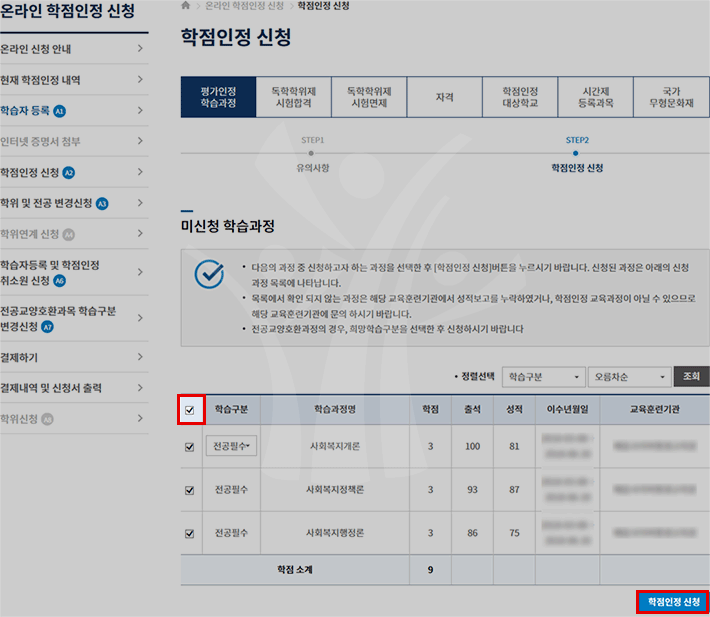The image size is (710, 617).
Task: Click the A7 badge under 전공교양호환과목 변경신청
Action: coord(48,327)
